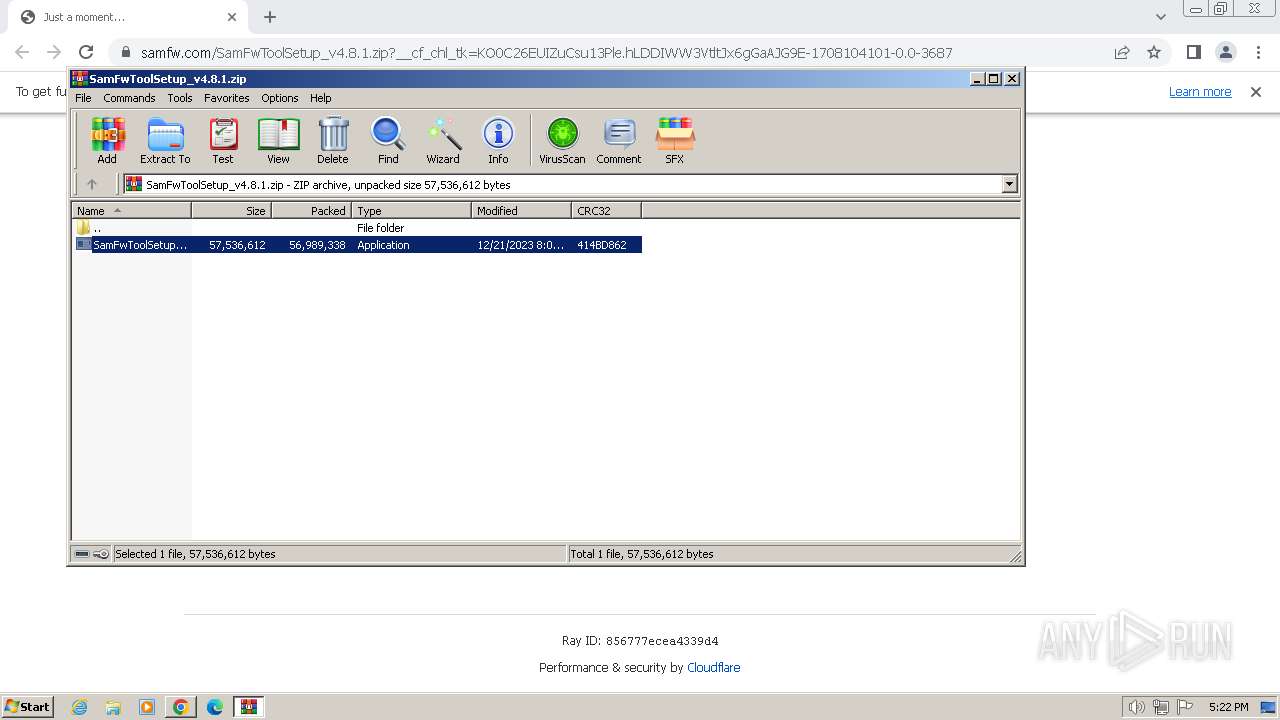Open the Chrome three-dot menu
This screenshot has width=1280, height=720.
[x=1257, y=52]
